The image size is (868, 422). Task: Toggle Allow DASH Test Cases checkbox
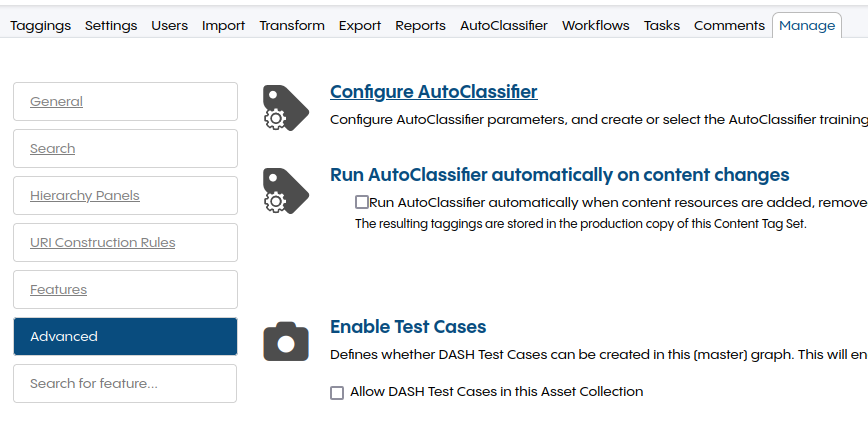point(337,392)
